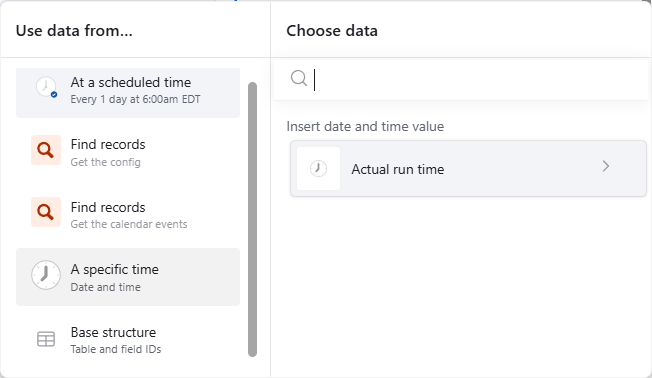Click the text Every 1 day at 6:00am EDT

[135, 99]
